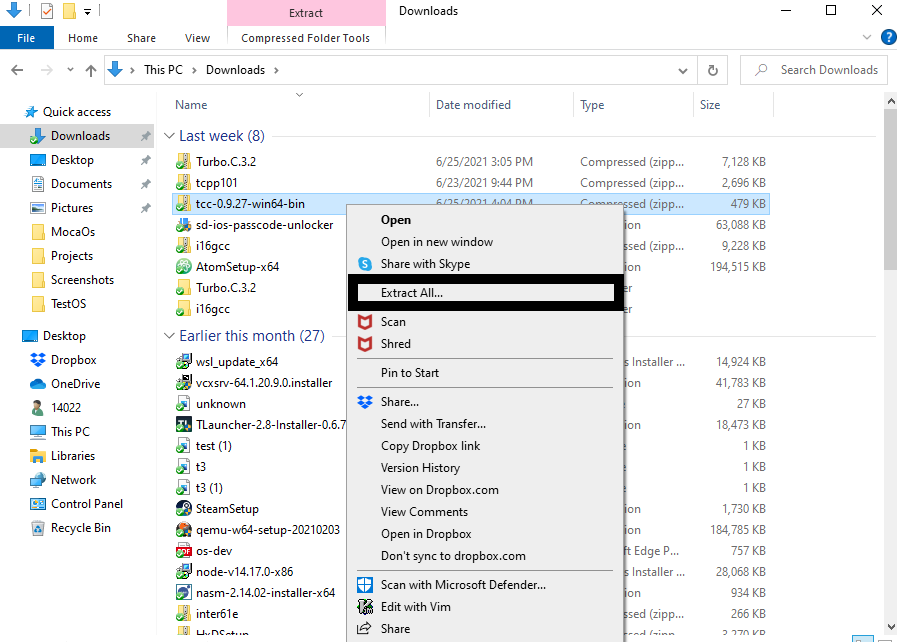
Task: Click the Extract contextual tab header
Action: (306, 13)
